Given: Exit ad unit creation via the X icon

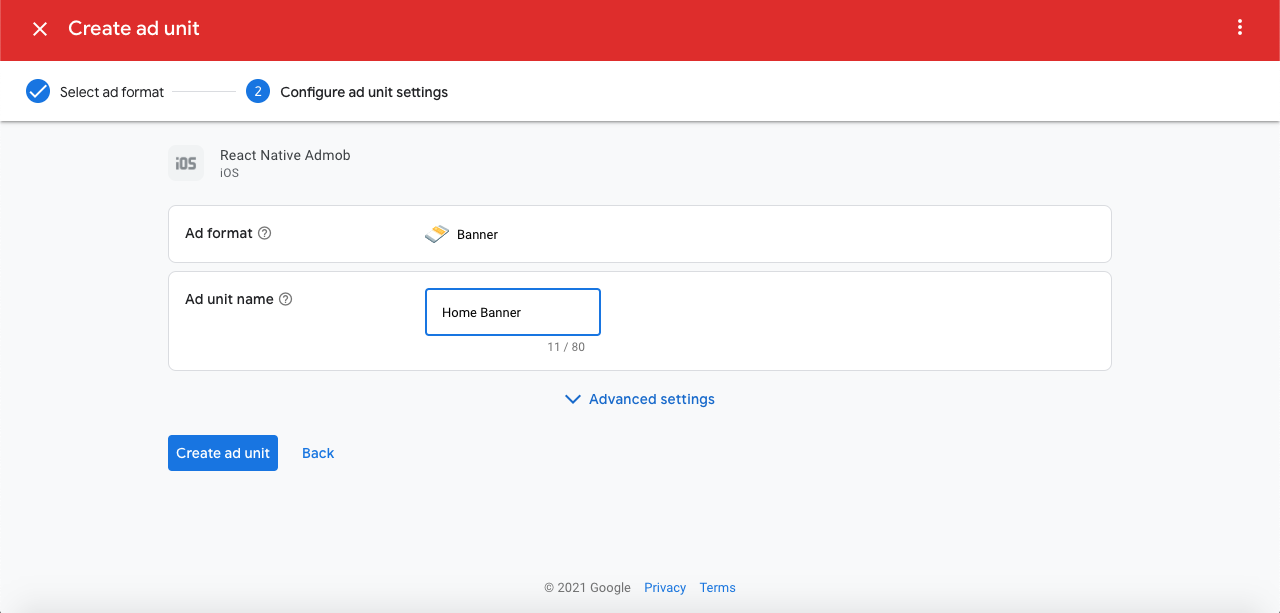Looking at the screenshot, I should click(x=39, y=28).
